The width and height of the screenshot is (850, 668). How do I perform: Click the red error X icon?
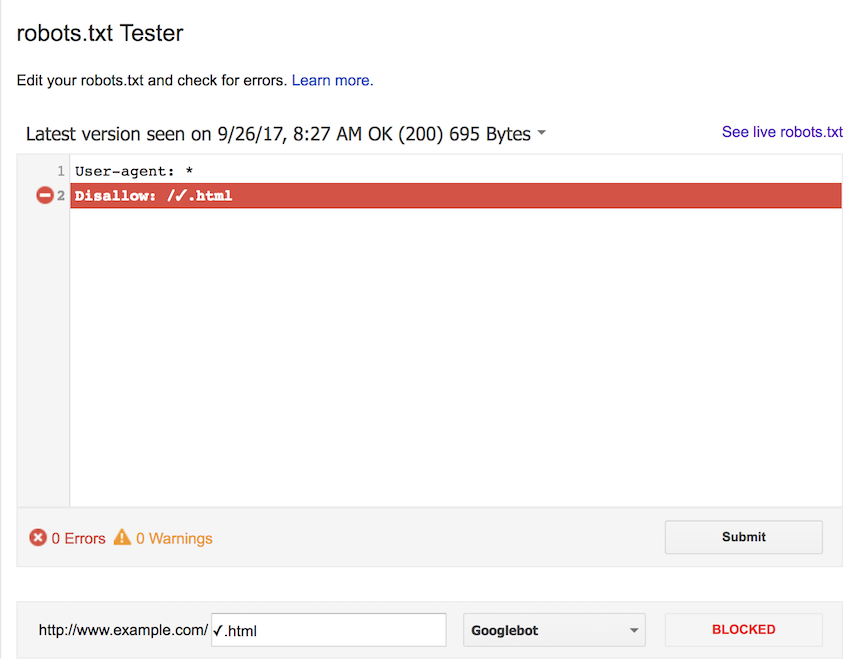(37, 537)
